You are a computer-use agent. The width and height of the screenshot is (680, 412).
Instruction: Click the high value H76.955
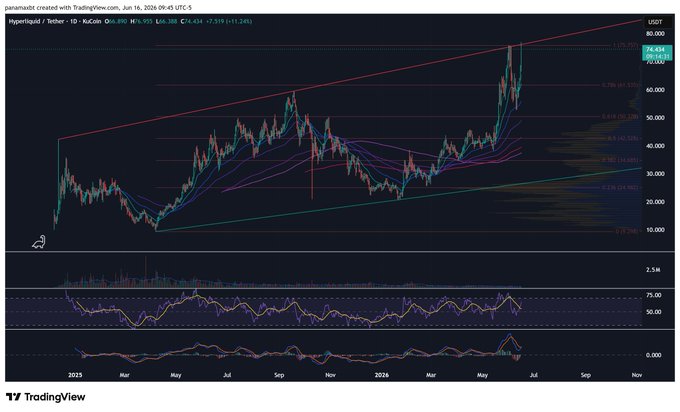click(141, 21)
